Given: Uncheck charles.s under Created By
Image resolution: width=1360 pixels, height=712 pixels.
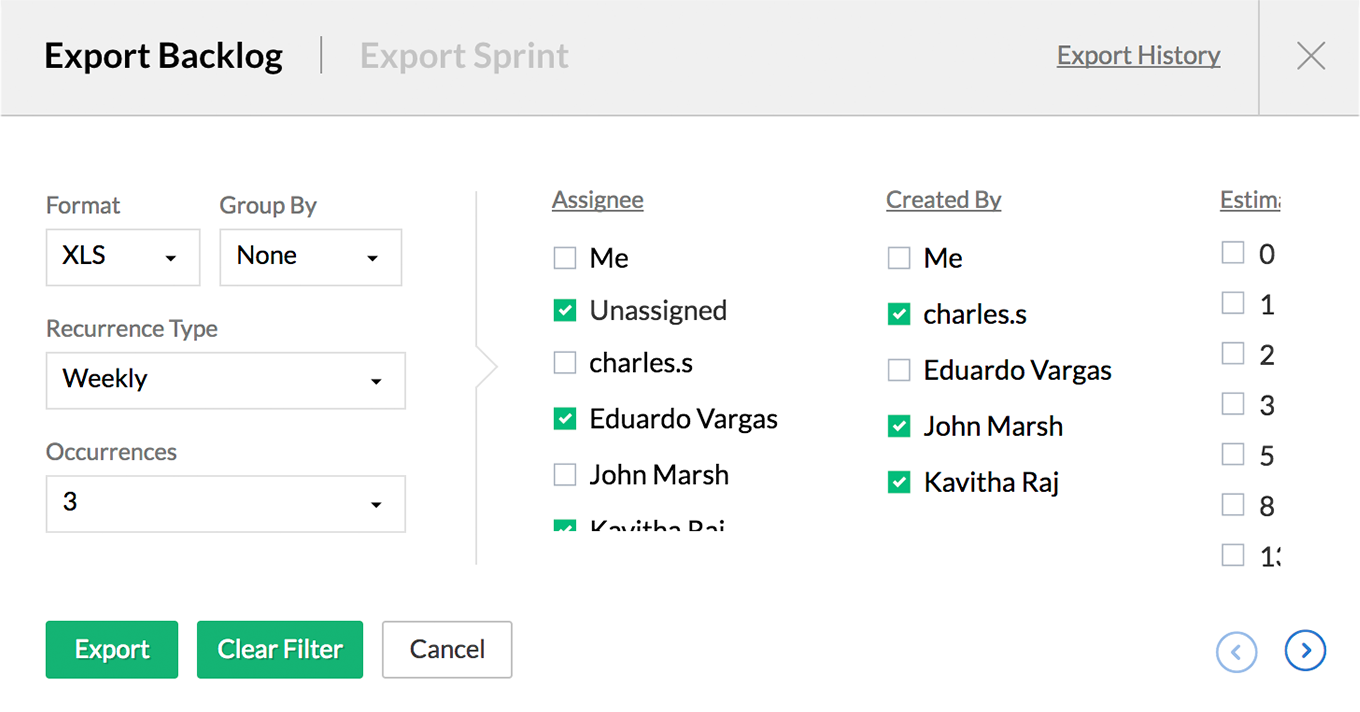Looking at the screenshot, I should [899, 315].
